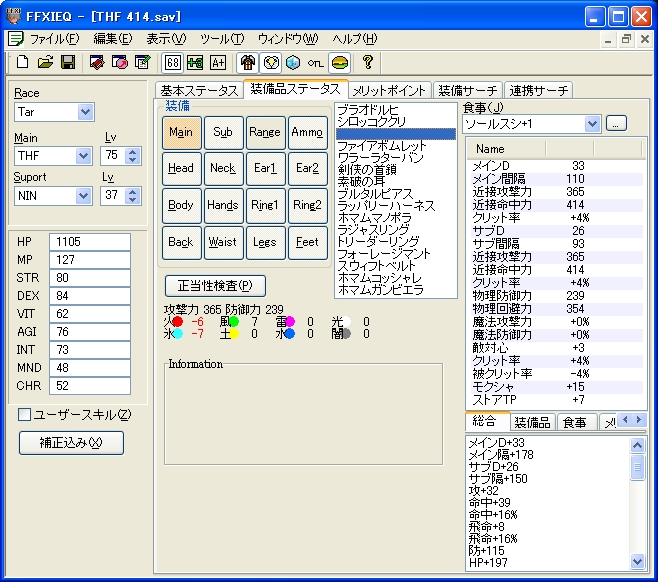Viewport: 658px width, 582px height.
Task: Select the Body equipment slot button
Action: click(x=181, y=206)
